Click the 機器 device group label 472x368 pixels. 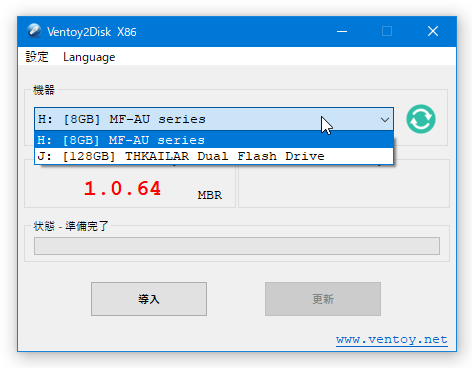[44, 90]
